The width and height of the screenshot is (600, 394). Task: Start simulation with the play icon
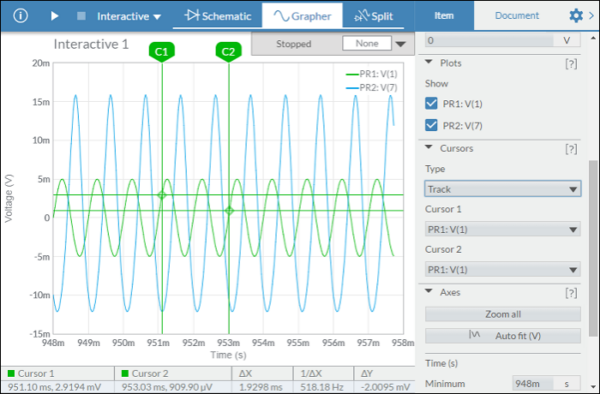(x=54, y=16)
